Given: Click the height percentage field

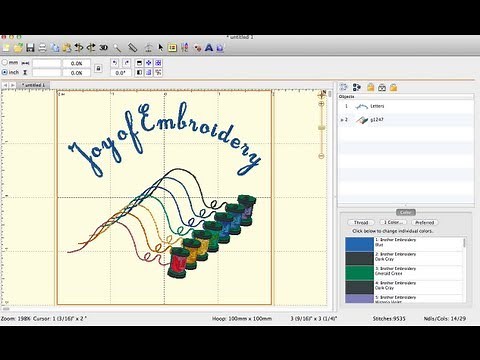Looking at the screenshot, I should point(76,72).
